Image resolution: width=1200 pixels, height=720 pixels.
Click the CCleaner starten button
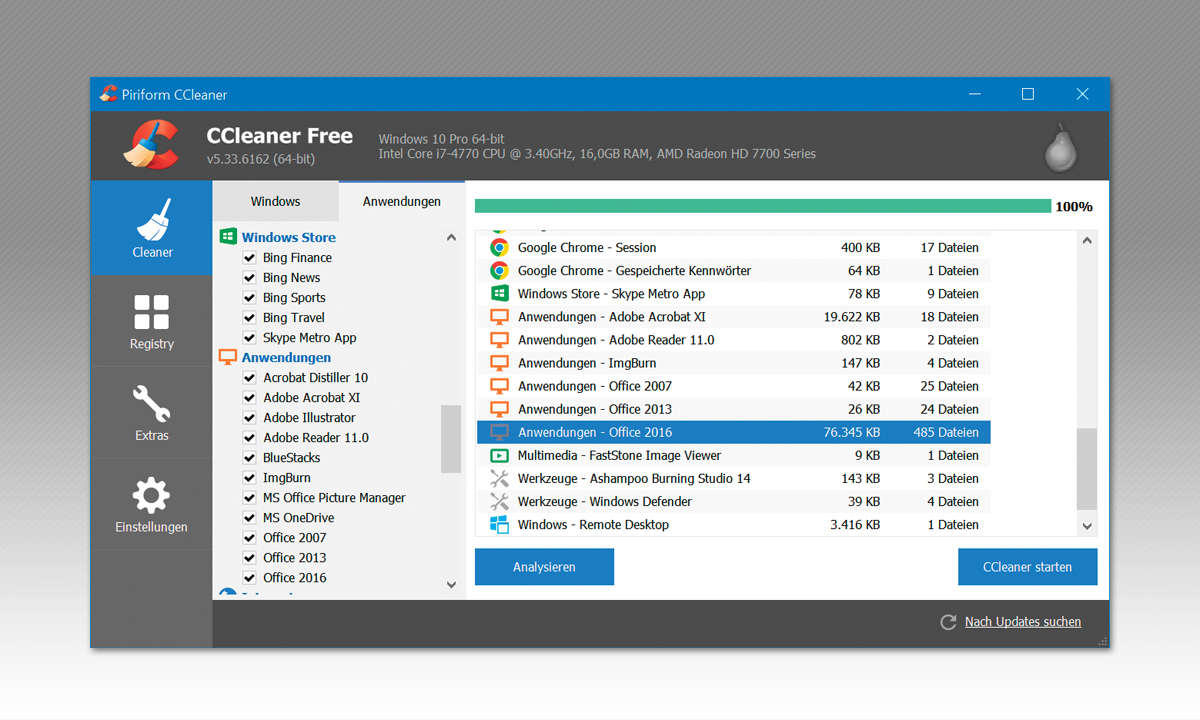point(1027,567)
